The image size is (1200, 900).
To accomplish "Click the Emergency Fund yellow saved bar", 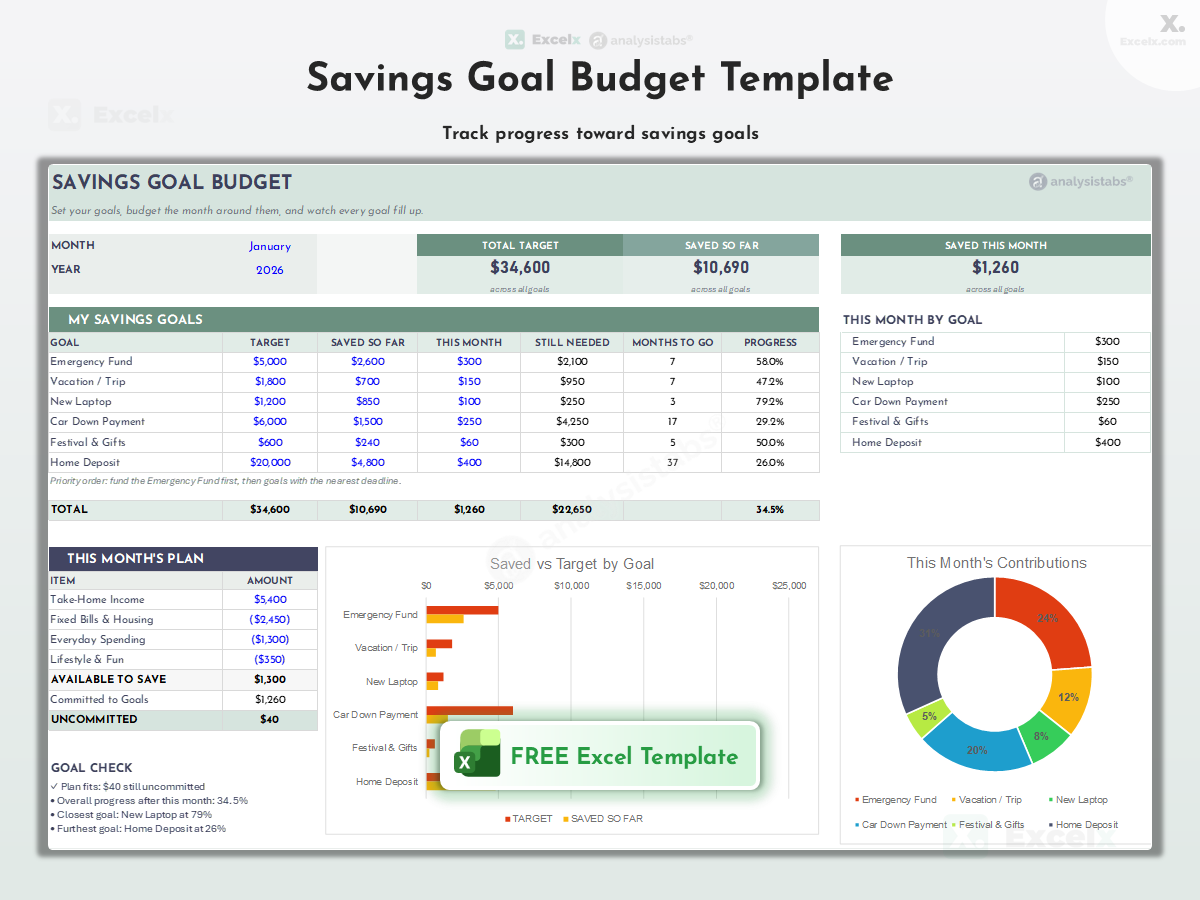I will tap(445, 619).
